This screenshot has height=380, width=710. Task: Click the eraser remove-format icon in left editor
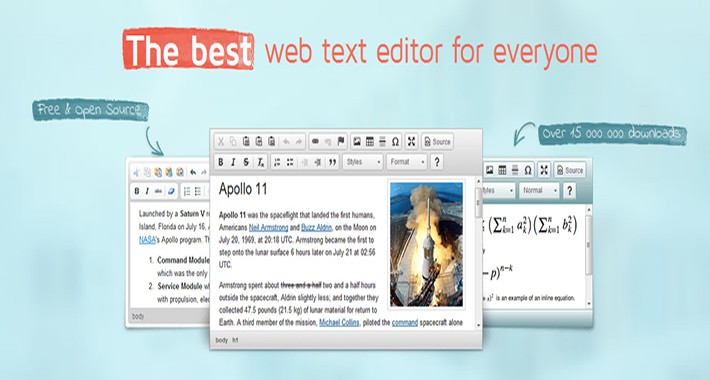[171, 192]
